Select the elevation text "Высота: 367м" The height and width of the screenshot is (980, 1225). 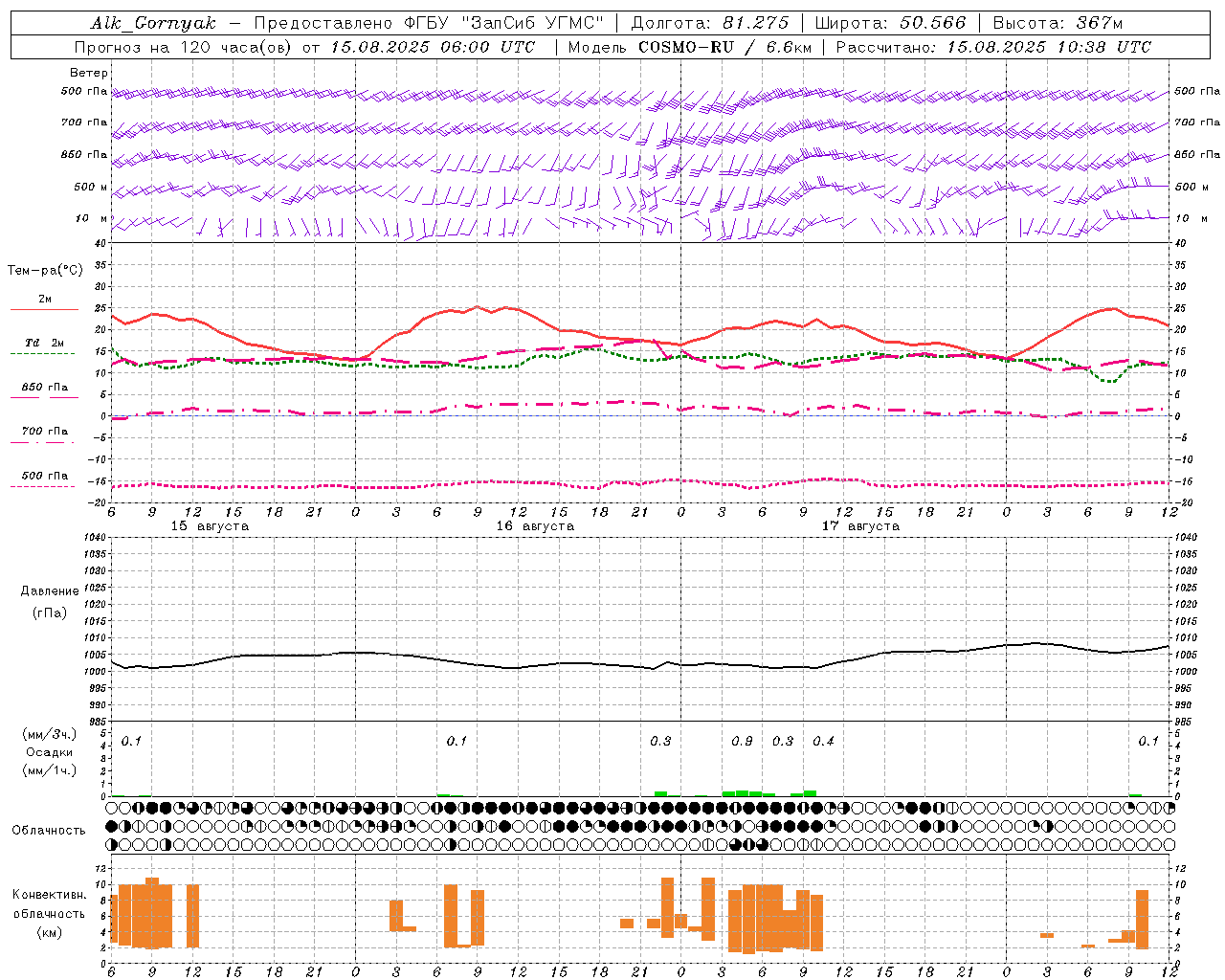pyautogui.click(x=1058, y=23)
